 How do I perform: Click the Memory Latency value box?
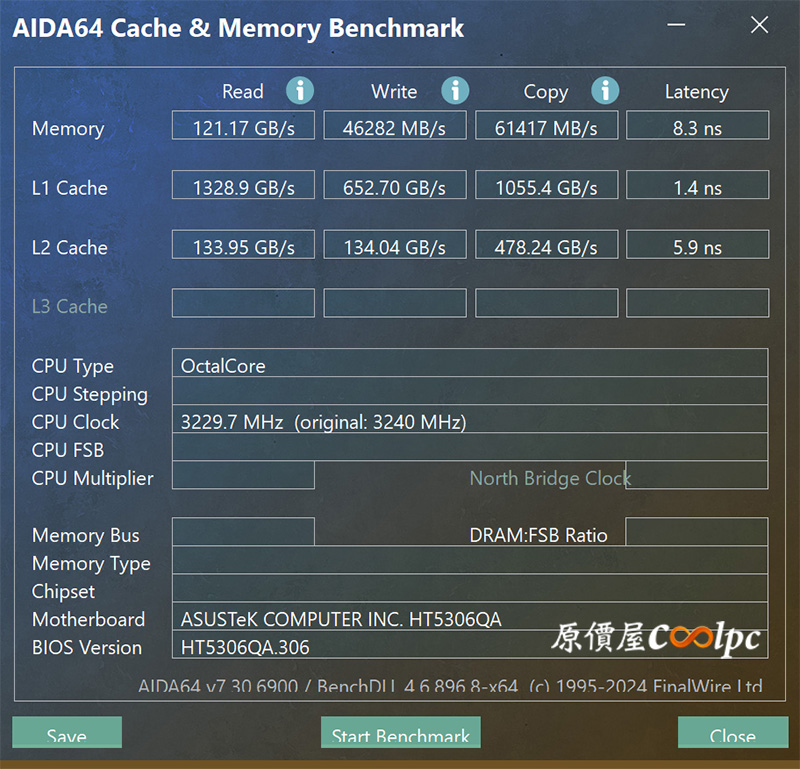coord(697,125)
